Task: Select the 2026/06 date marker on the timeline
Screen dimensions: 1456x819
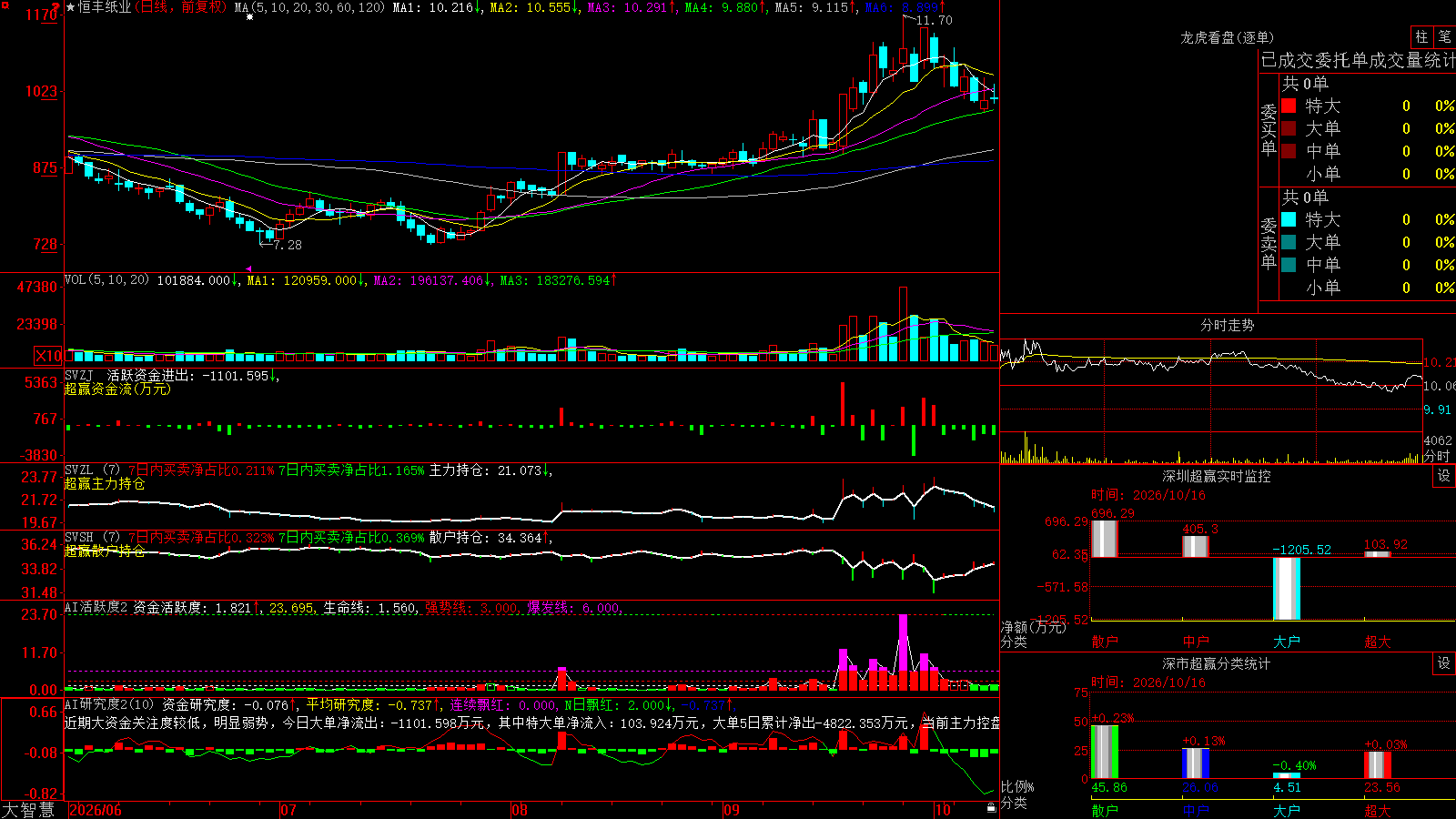Action: pos(96,810)
